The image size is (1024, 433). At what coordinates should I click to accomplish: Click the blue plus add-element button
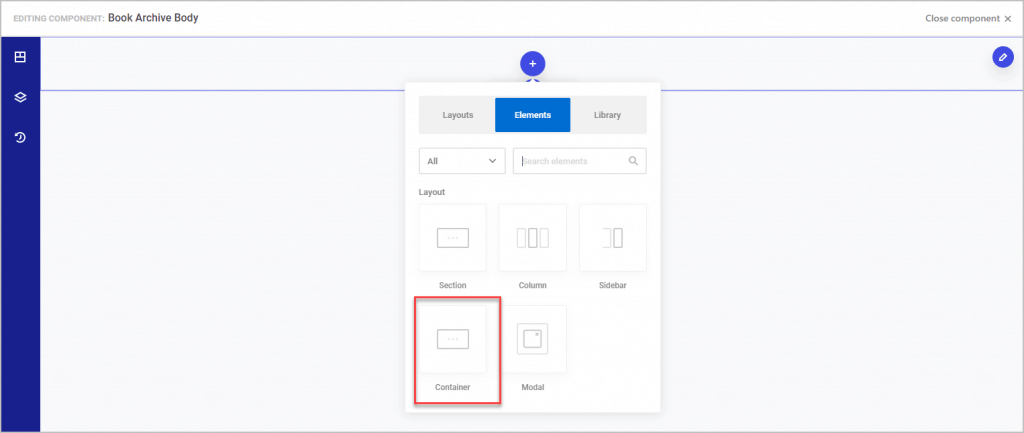[x=532, y=63]
